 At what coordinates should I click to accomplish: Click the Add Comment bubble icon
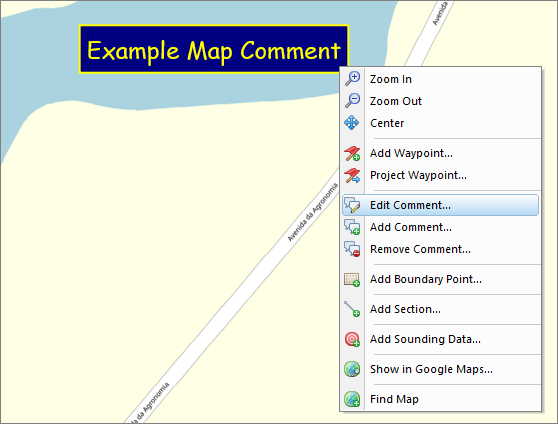tap(352, 227)
